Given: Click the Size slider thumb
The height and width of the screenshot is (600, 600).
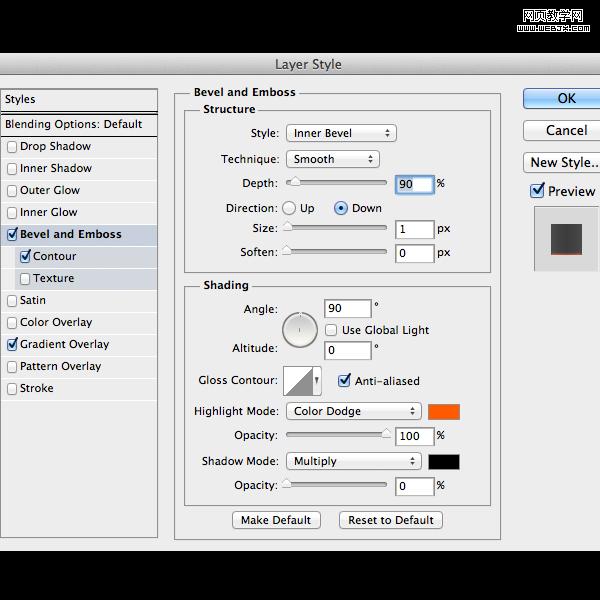Looking at the screenshot, I should point(287,227).
